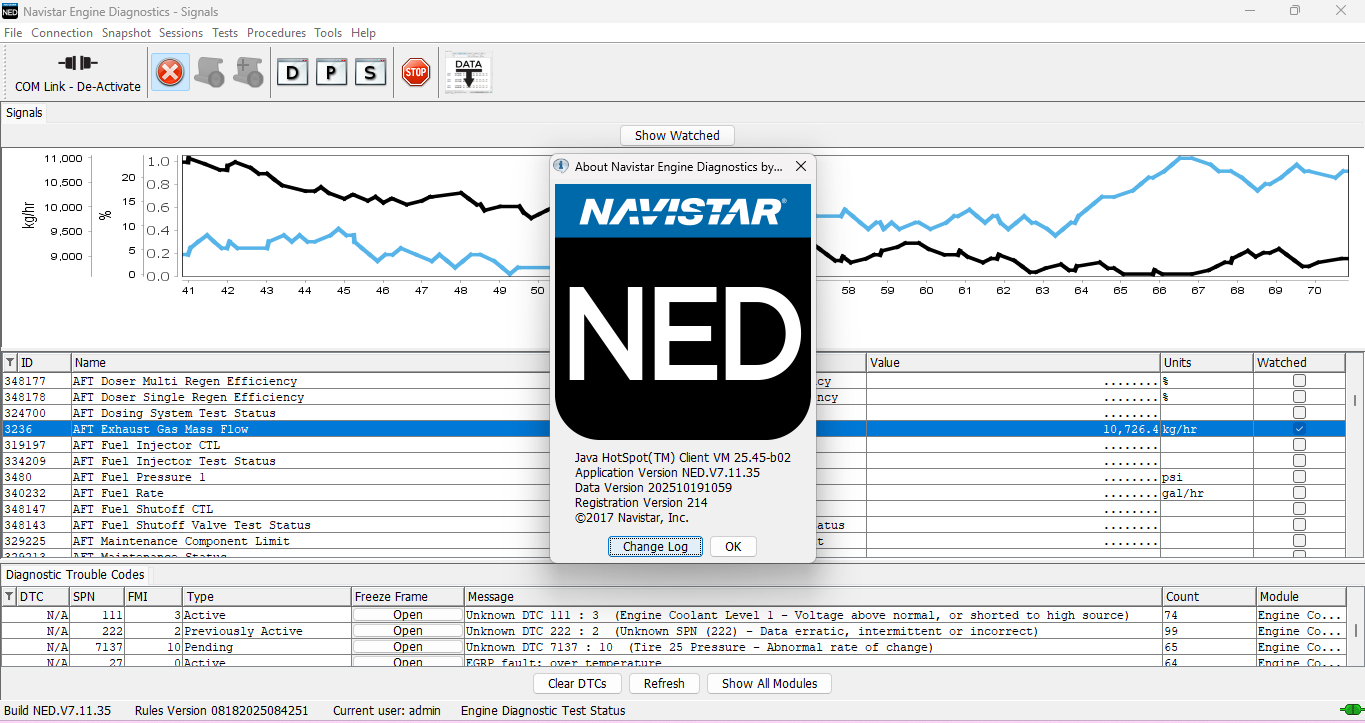Click the grayed engine plus toolbar icon
Viewport: 1365px width, 723px height.
(248, 72)
